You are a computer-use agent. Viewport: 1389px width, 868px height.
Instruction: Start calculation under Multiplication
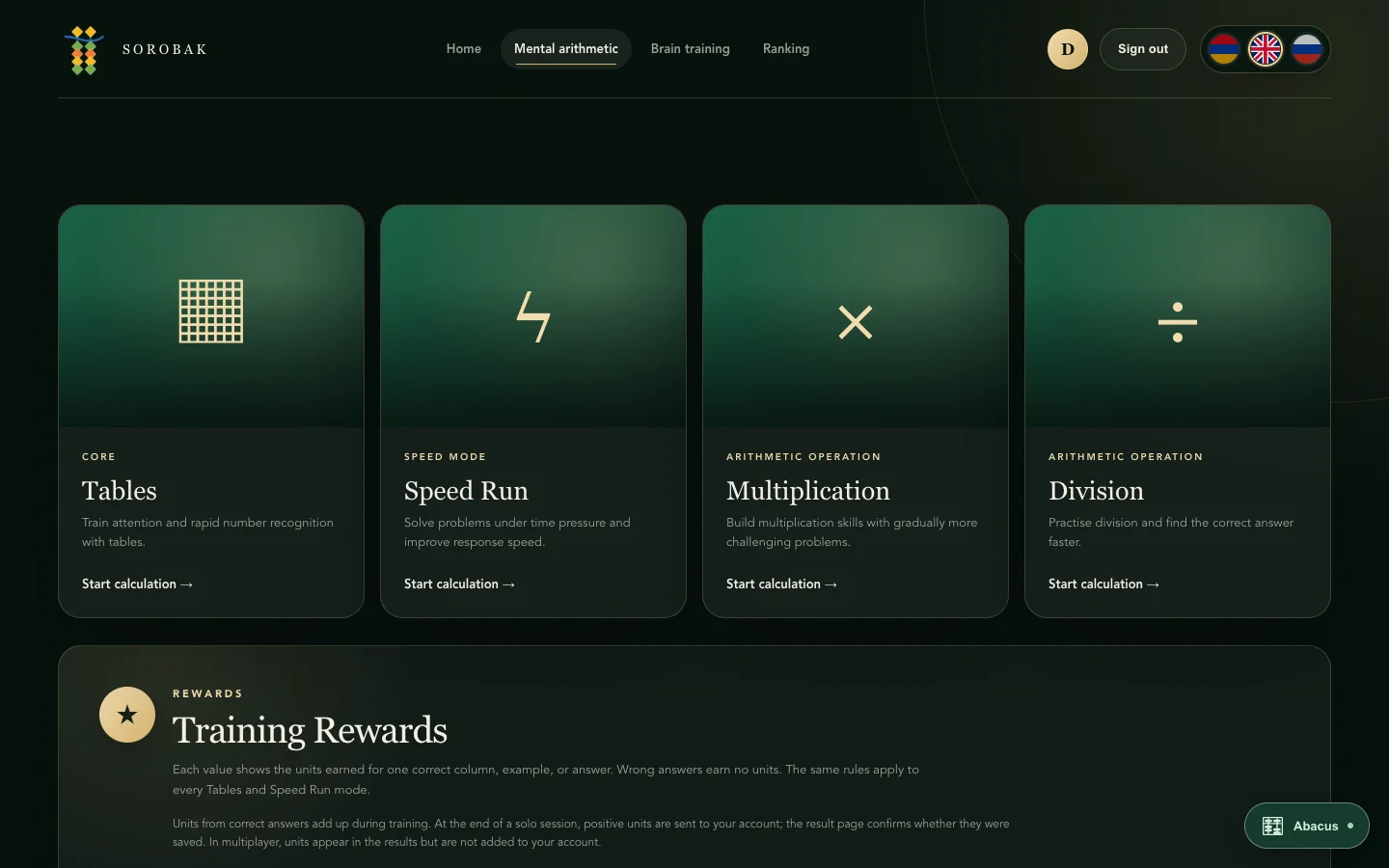[781, 584]
